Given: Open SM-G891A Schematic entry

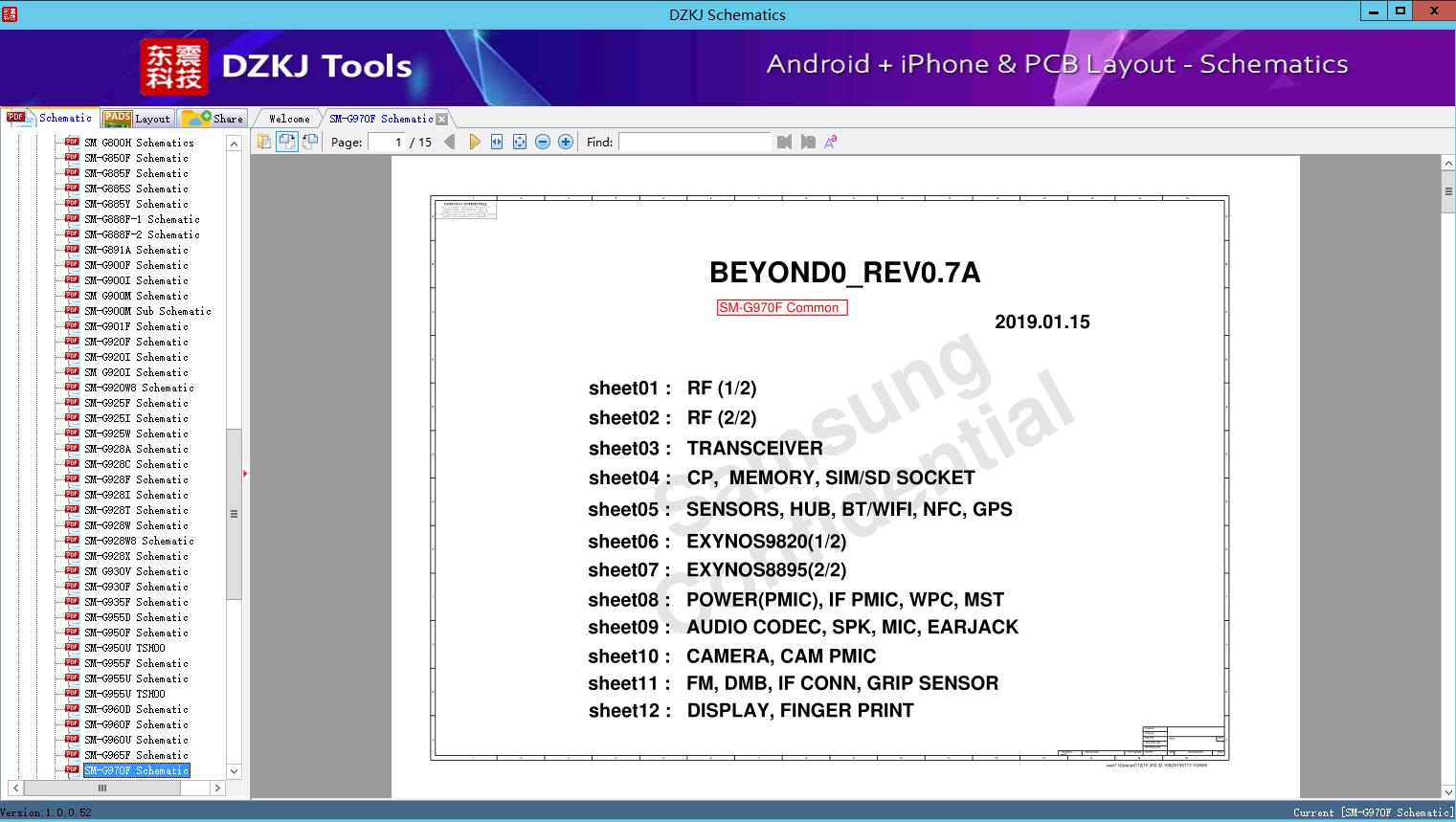Looking at the screenshot, I should 136,250.
